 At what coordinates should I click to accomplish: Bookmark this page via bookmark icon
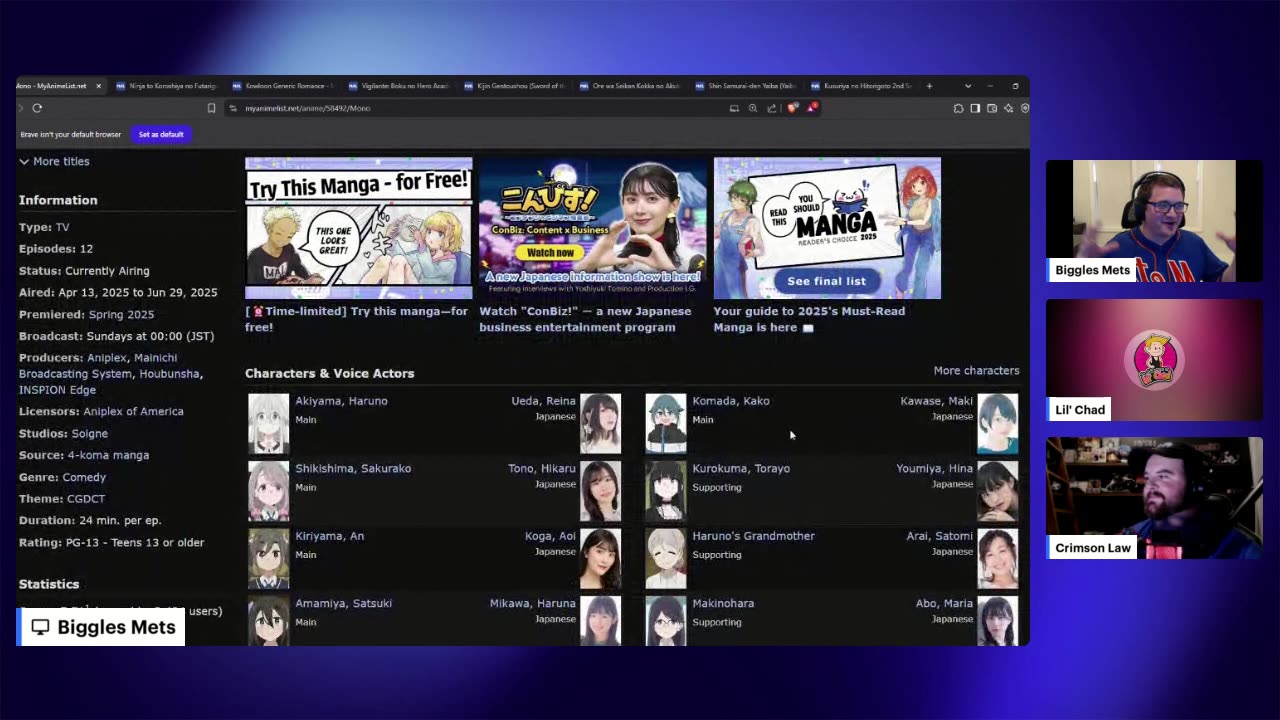tap(211, 108)
